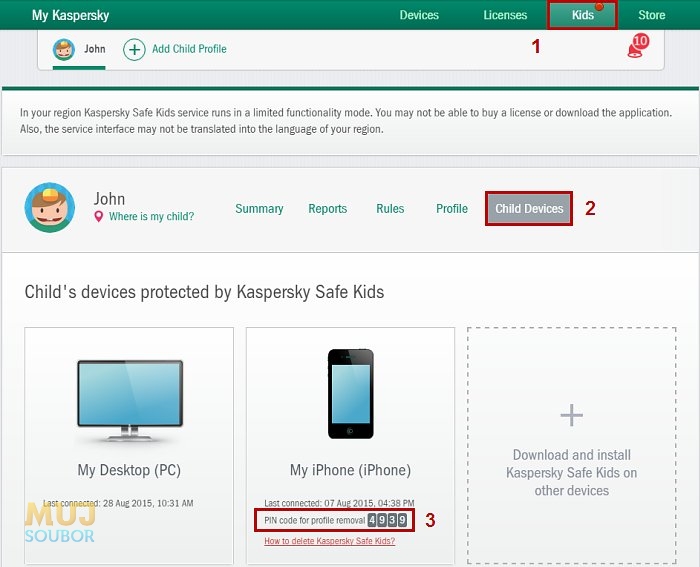Open the Licenses menu
The image size is (700, 567).
pyautogui.click(x=505, y=15)
